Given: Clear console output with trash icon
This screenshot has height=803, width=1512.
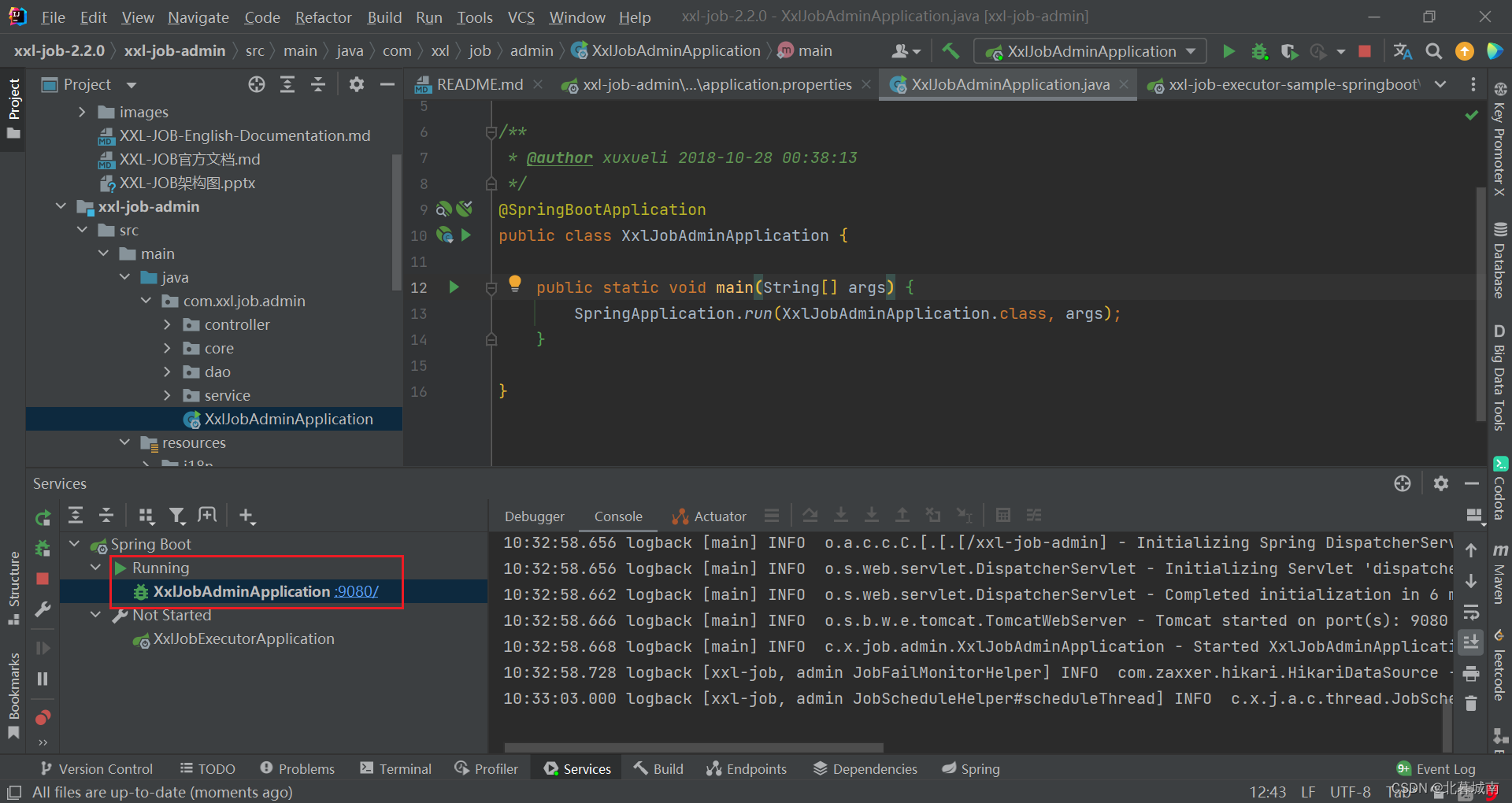Looking at the screenshot, I should click(1470, 703).
